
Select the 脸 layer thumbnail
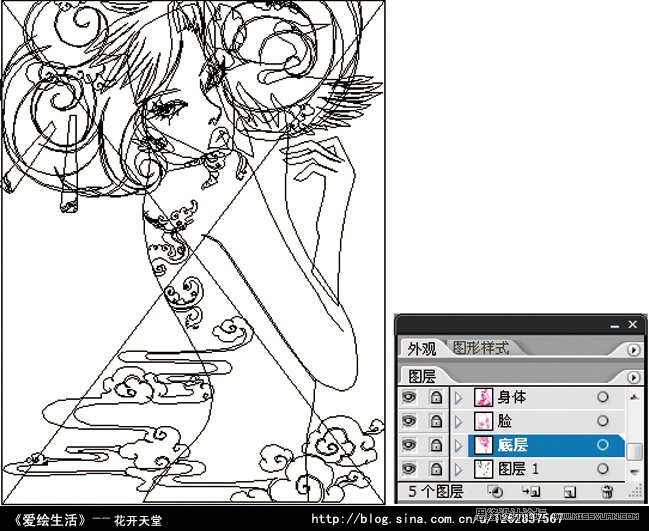[x=483, y=421]
